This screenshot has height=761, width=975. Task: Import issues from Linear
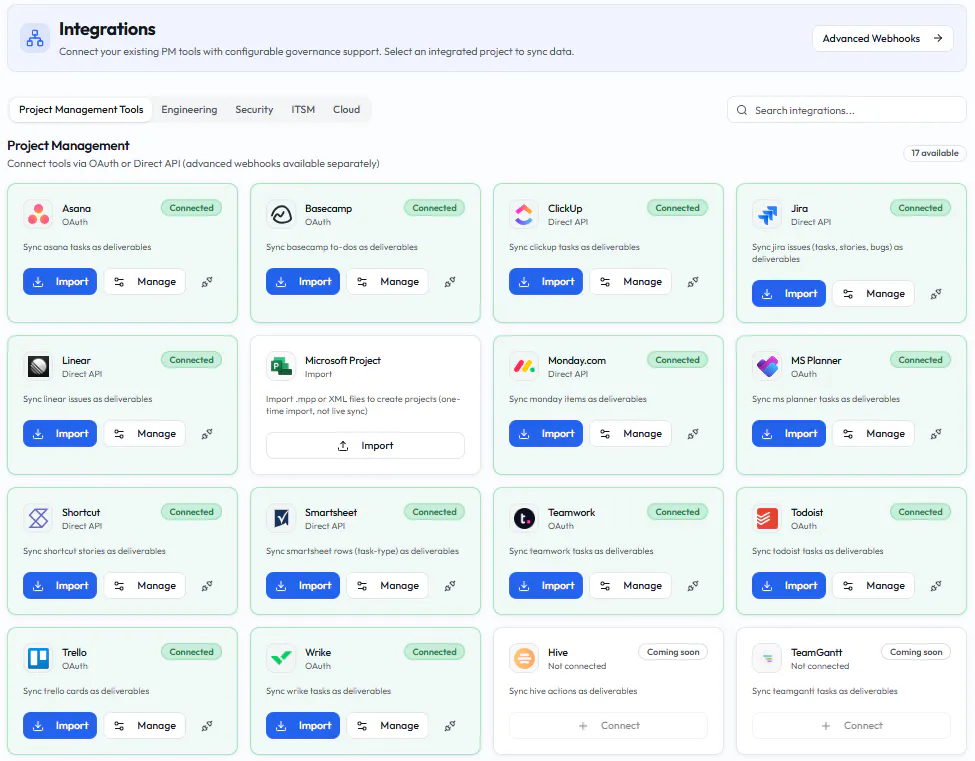(60, 433)
